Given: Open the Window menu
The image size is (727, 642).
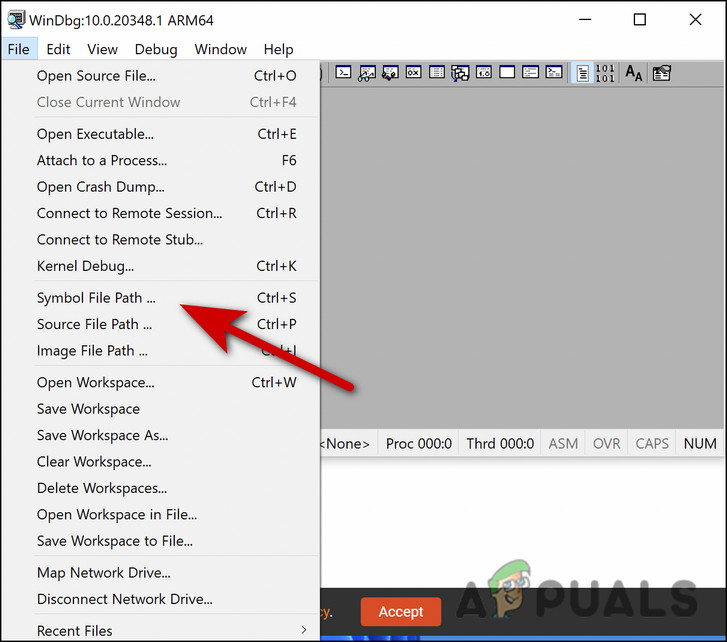Looking at the screenshot, I should [x=220, y=49].
